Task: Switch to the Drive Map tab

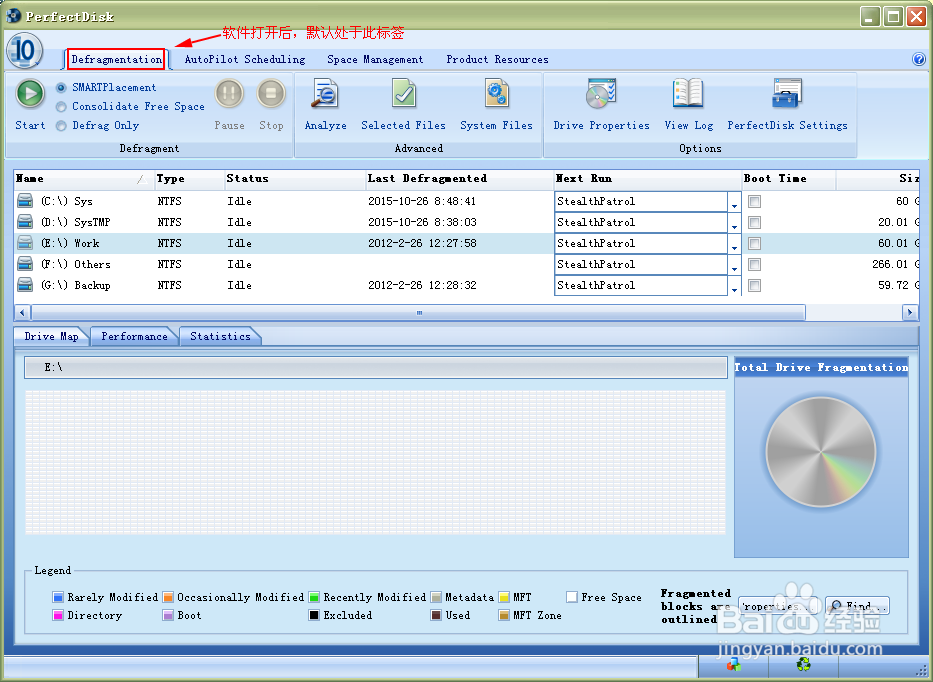Action: (51, 336)
